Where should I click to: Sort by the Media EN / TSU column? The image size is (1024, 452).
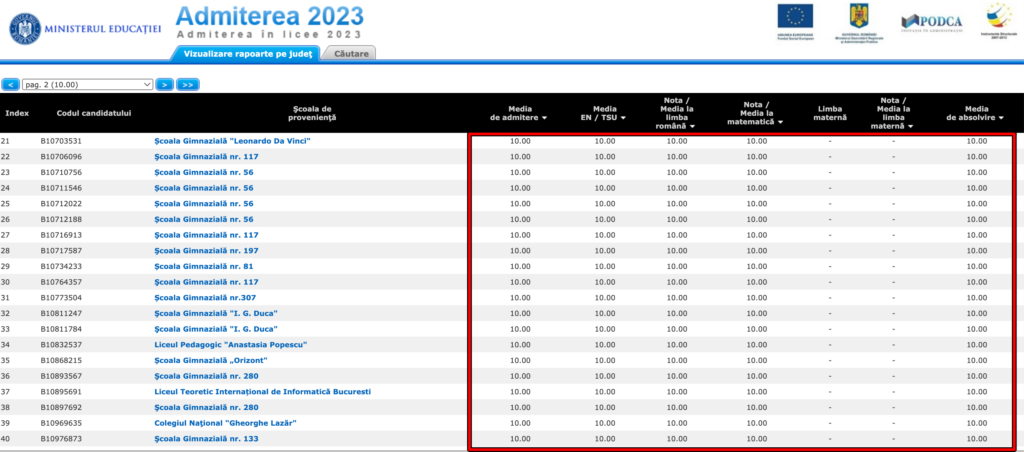604,113
